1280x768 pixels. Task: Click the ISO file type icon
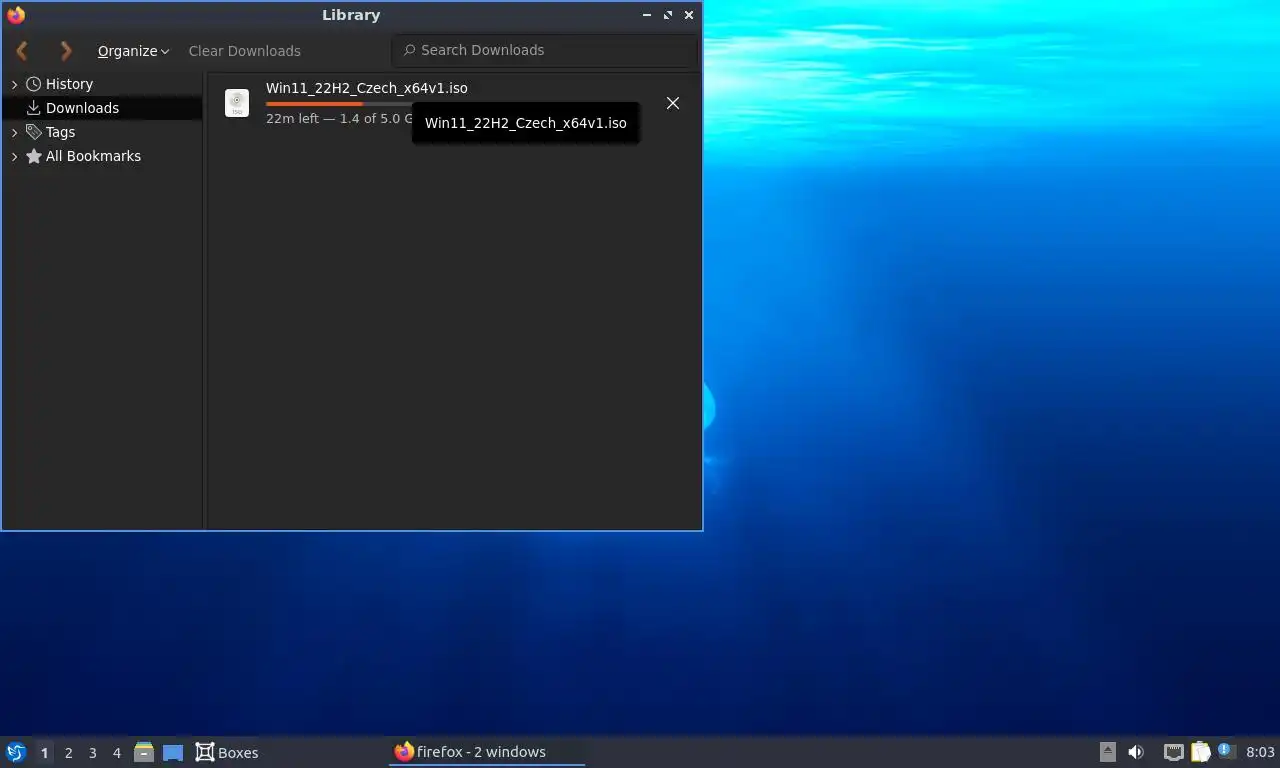point(237,103)
